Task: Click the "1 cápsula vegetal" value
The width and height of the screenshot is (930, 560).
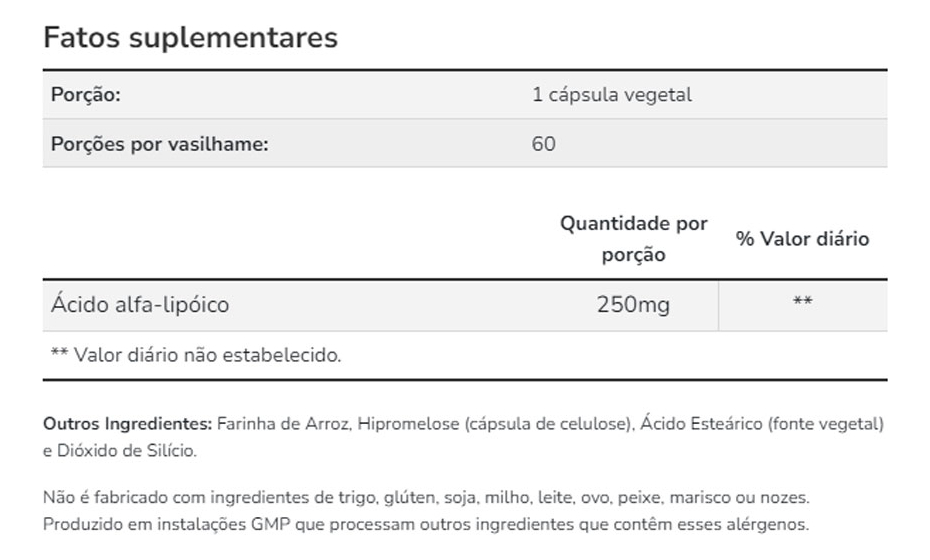Action: tap(612, 95)
